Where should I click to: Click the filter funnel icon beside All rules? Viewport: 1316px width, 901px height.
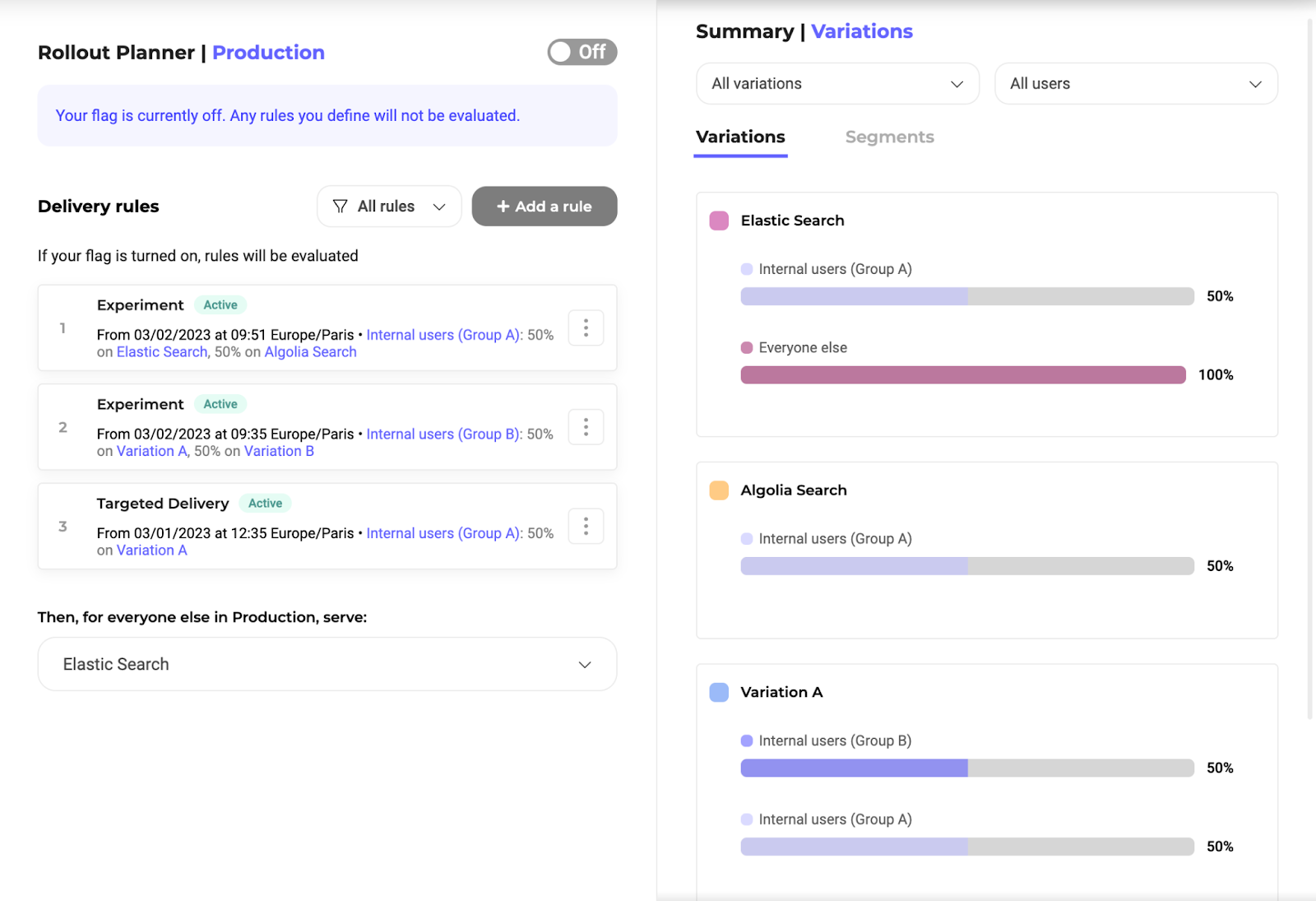coord(340,207)
